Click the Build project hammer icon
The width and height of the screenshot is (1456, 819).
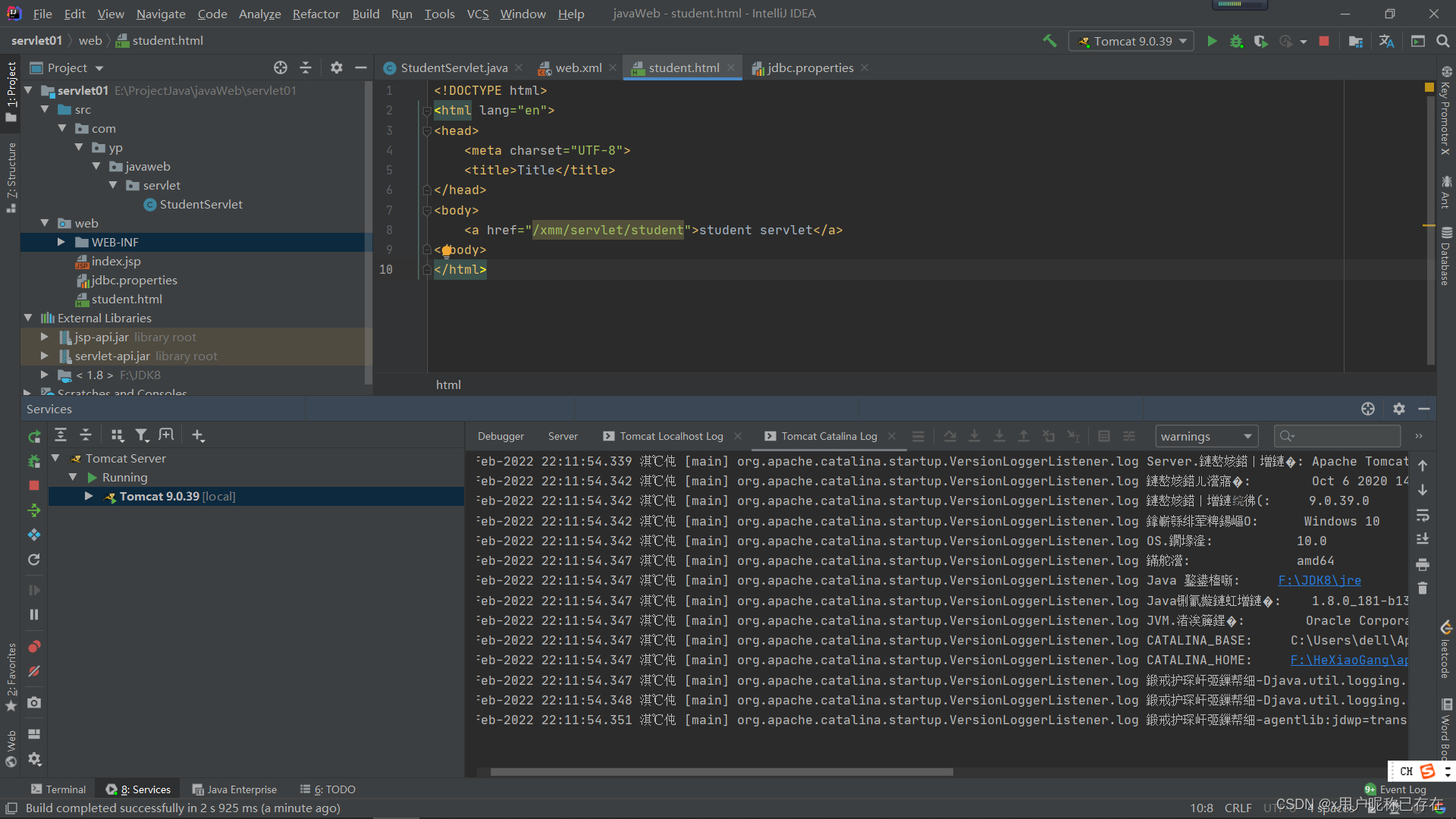point(1050,41)
